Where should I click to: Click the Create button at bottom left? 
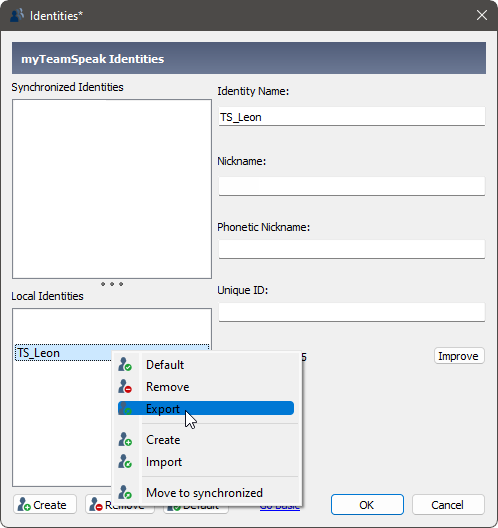point(45,504)
